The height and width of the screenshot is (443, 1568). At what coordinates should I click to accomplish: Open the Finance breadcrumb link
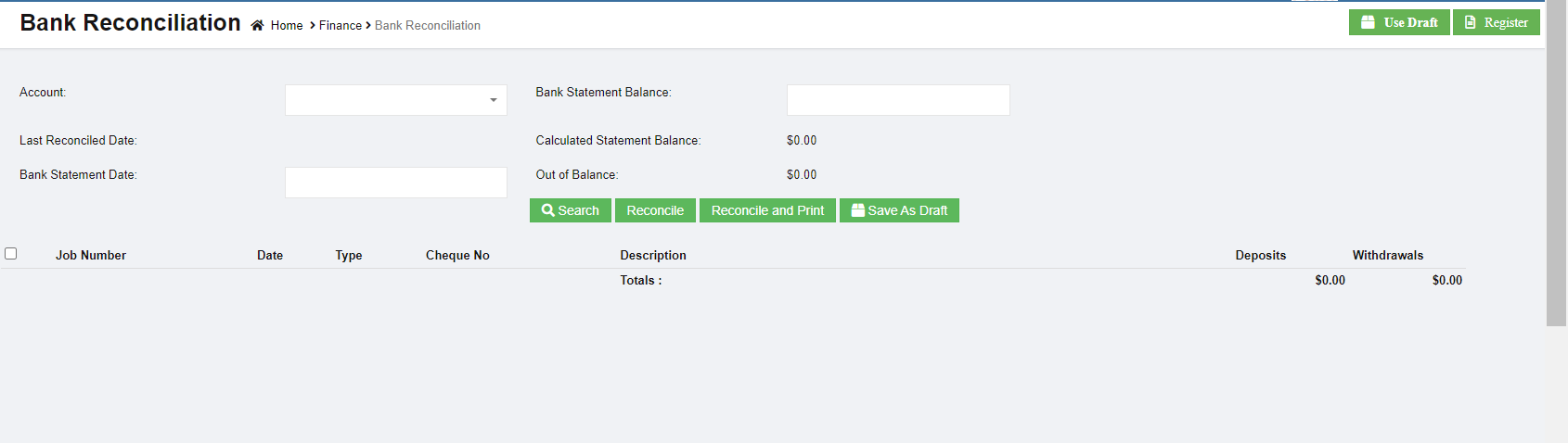click(341, 26)
